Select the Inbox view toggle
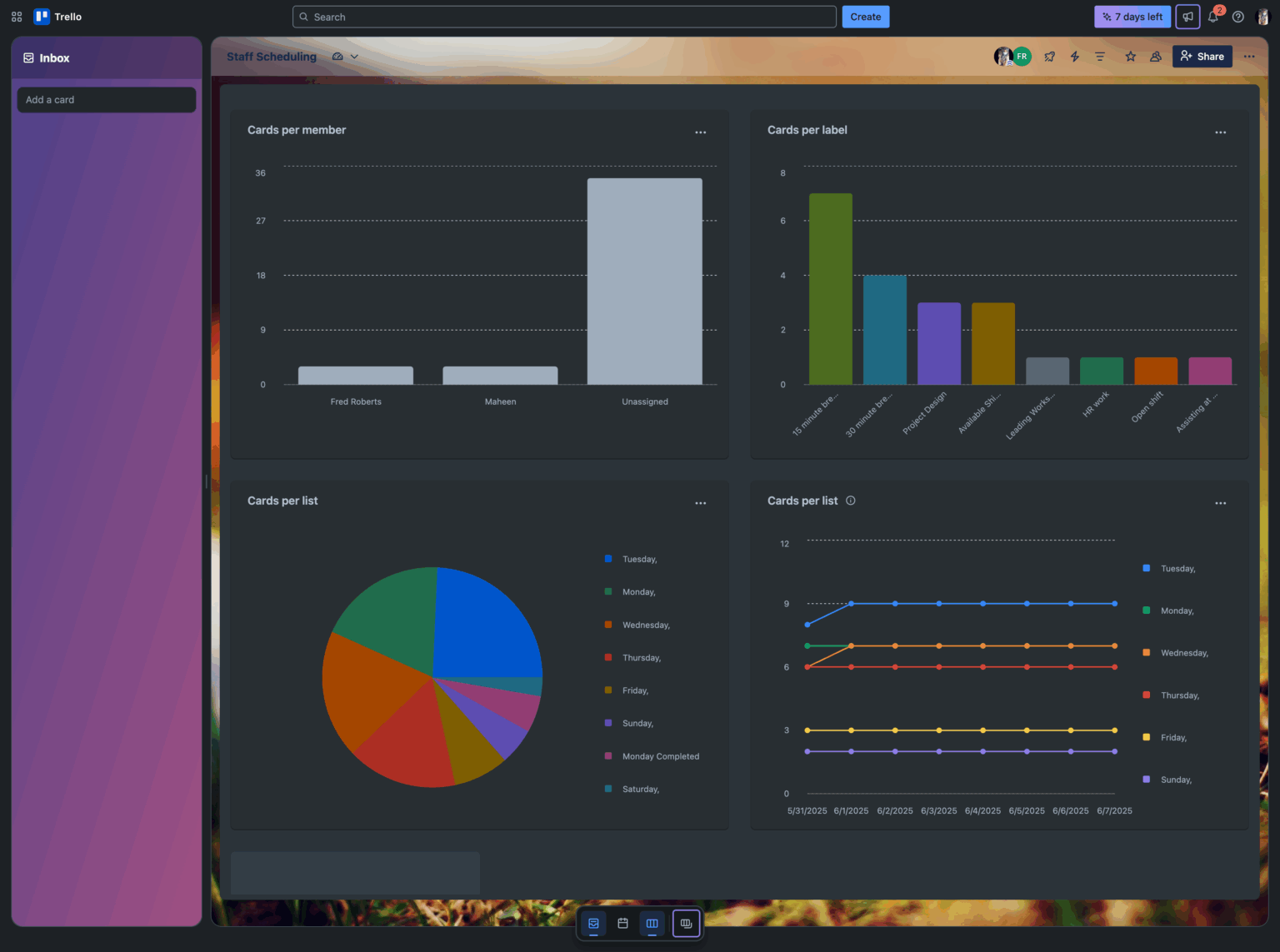 [593, 923]
